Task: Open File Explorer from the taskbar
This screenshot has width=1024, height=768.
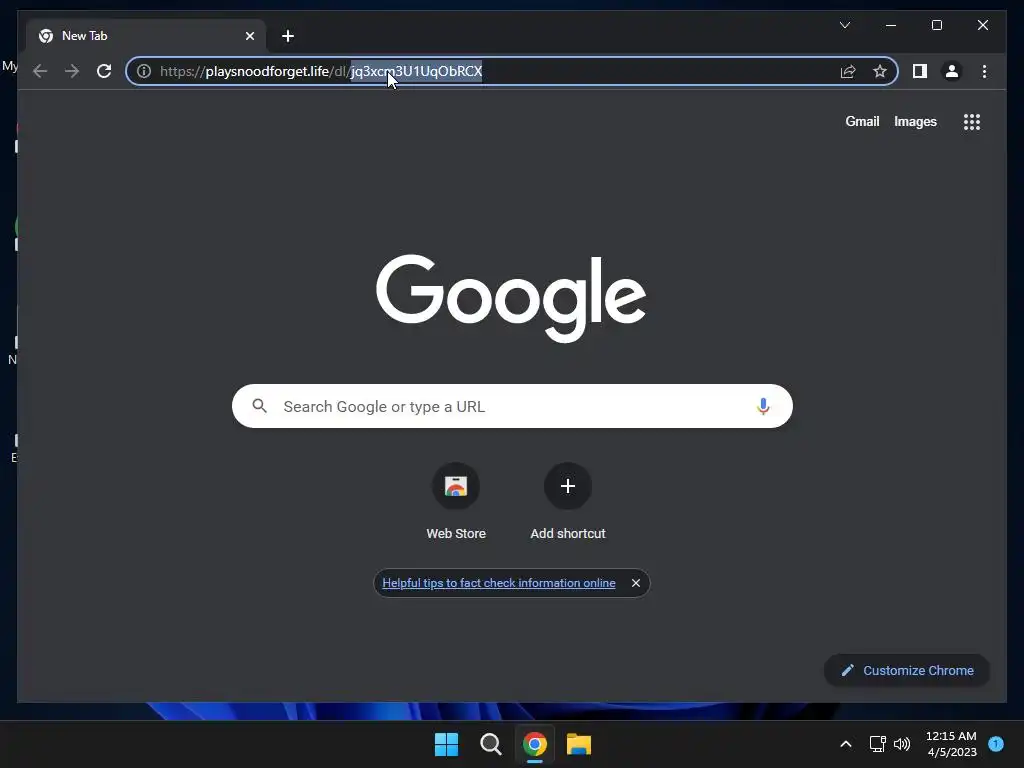Action: click(x=579, y=744)
